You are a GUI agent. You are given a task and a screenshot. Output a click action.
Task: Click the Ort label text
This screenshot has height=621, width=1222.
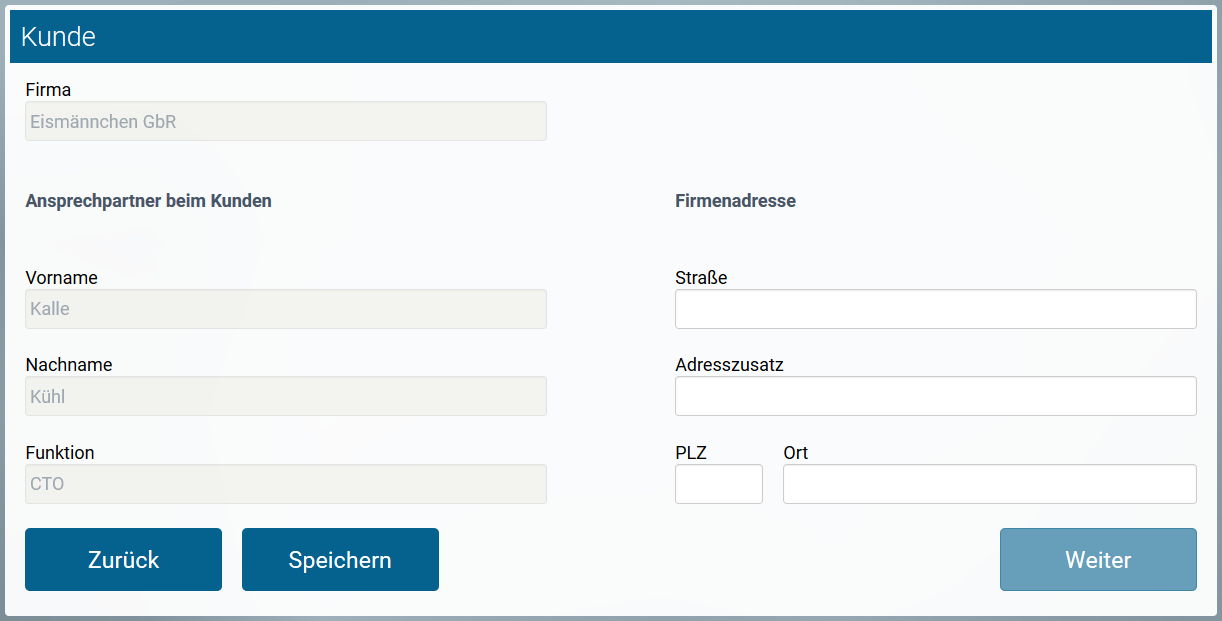[x=796, y=452]
